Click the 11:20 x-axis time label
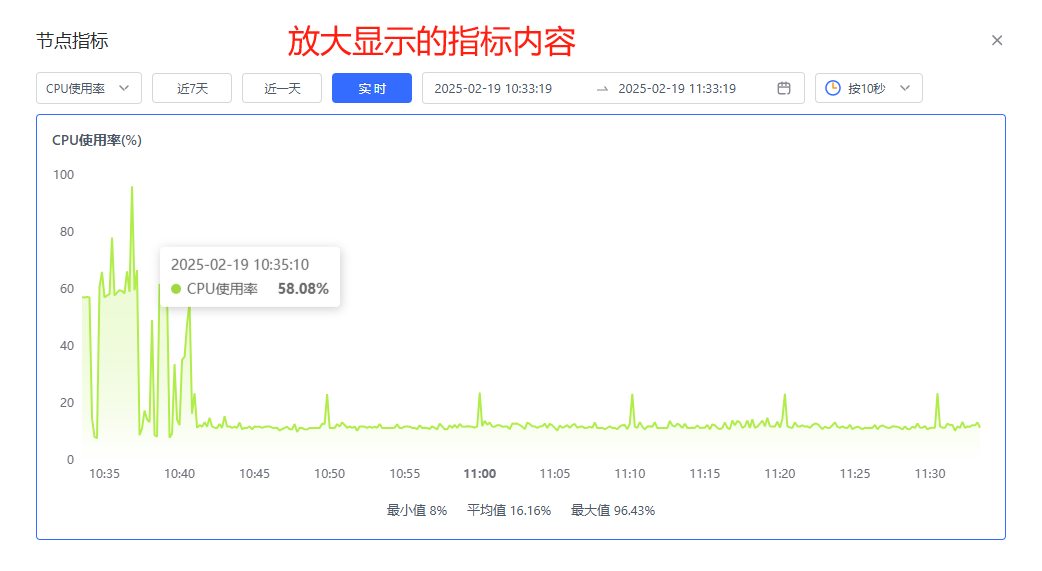The width and height of the screenshot is (1042, 571). click(x=780, y=474)
